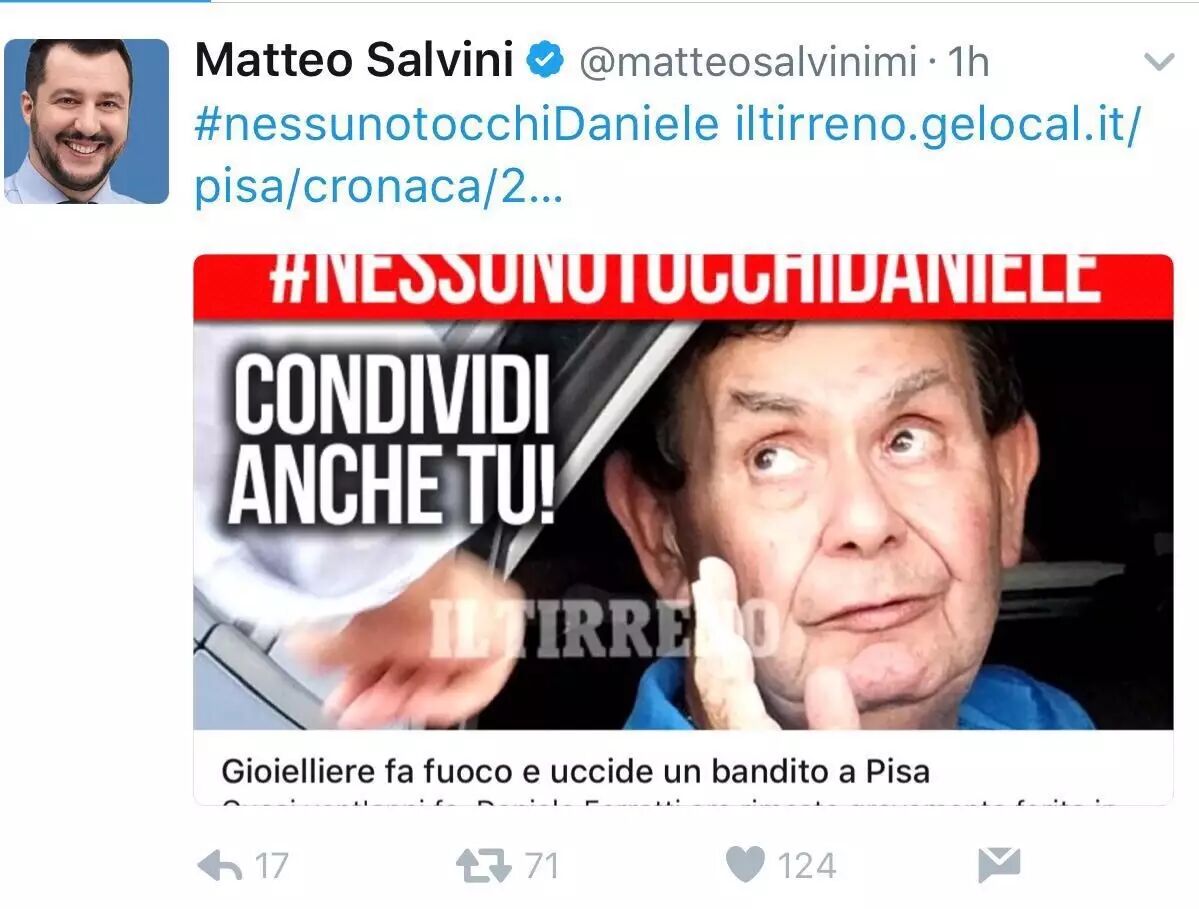Click the 1h tweet timestamp
Image resolution: width=1199 pixels, height=909 pixels.
968,61
